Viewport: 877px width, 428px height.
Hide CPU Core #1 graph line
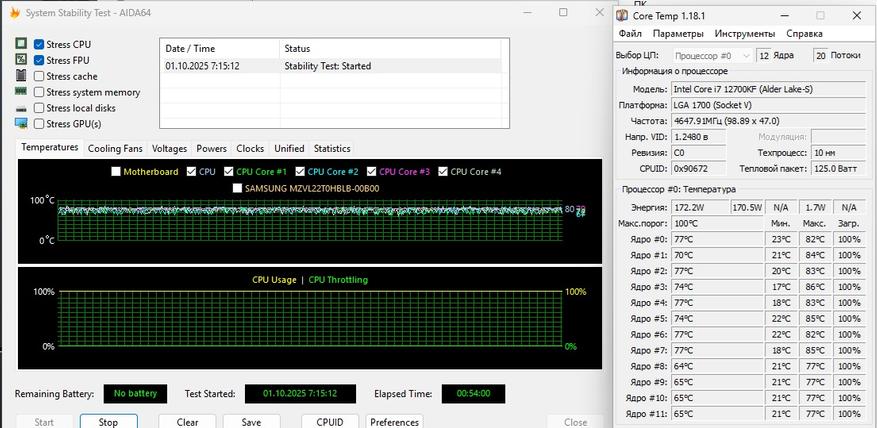point(228,172)
